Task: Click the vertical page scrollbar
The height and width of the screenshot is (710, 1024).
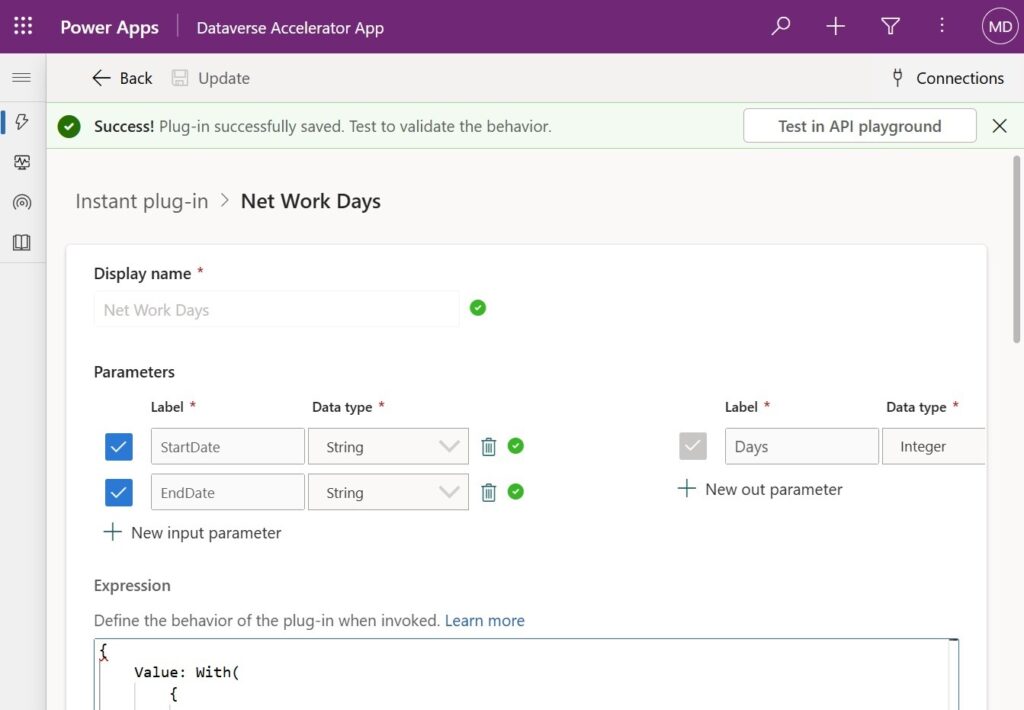Action: coord(1016,249)
